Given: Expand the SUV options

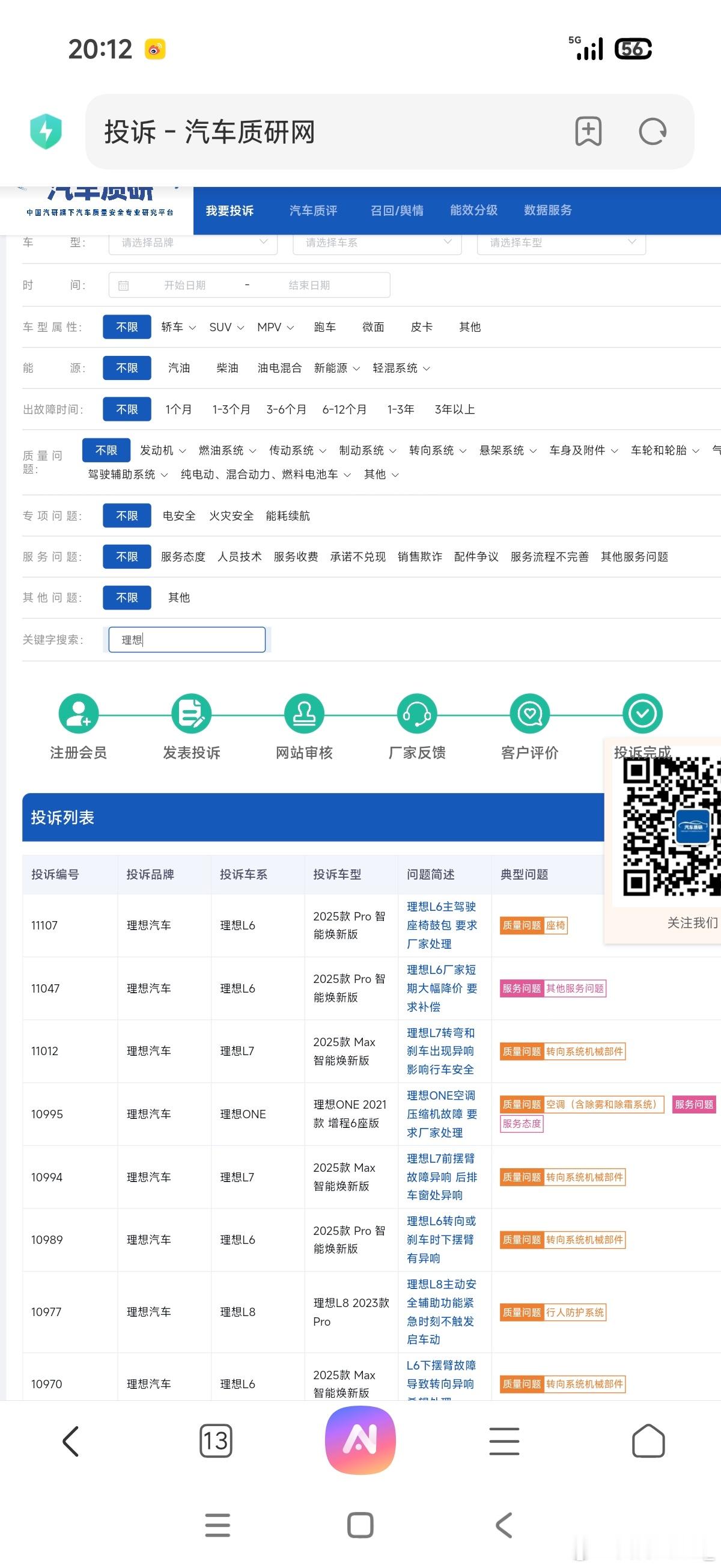Looking at the screenshot, I should [x=227, y=327].
